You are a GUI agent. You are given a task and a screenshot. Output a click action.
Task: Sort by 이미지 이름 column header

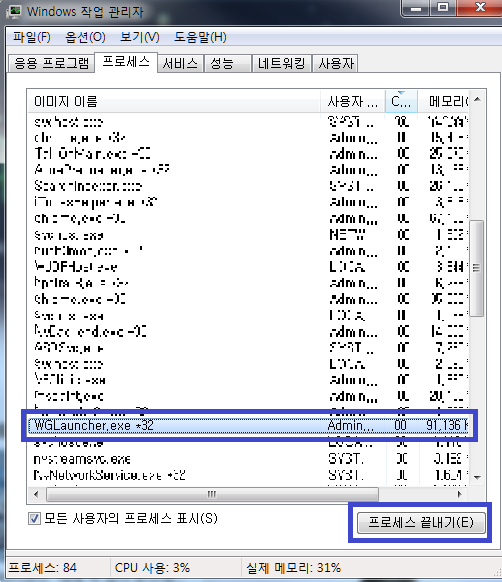point(174,101)
